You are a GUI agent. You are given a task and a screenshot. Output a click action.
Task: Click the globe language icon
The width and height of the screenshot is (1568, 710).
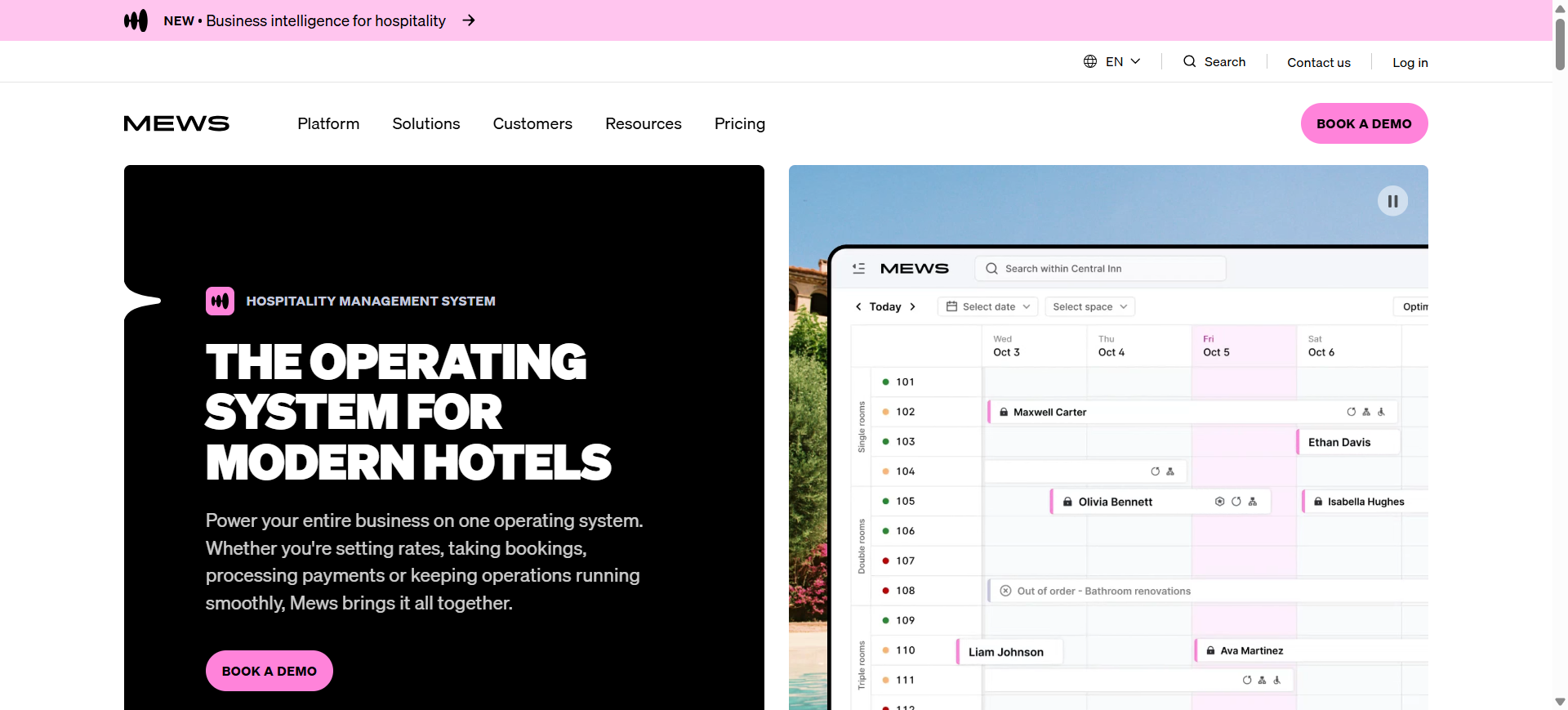(x=1090, y=61)
